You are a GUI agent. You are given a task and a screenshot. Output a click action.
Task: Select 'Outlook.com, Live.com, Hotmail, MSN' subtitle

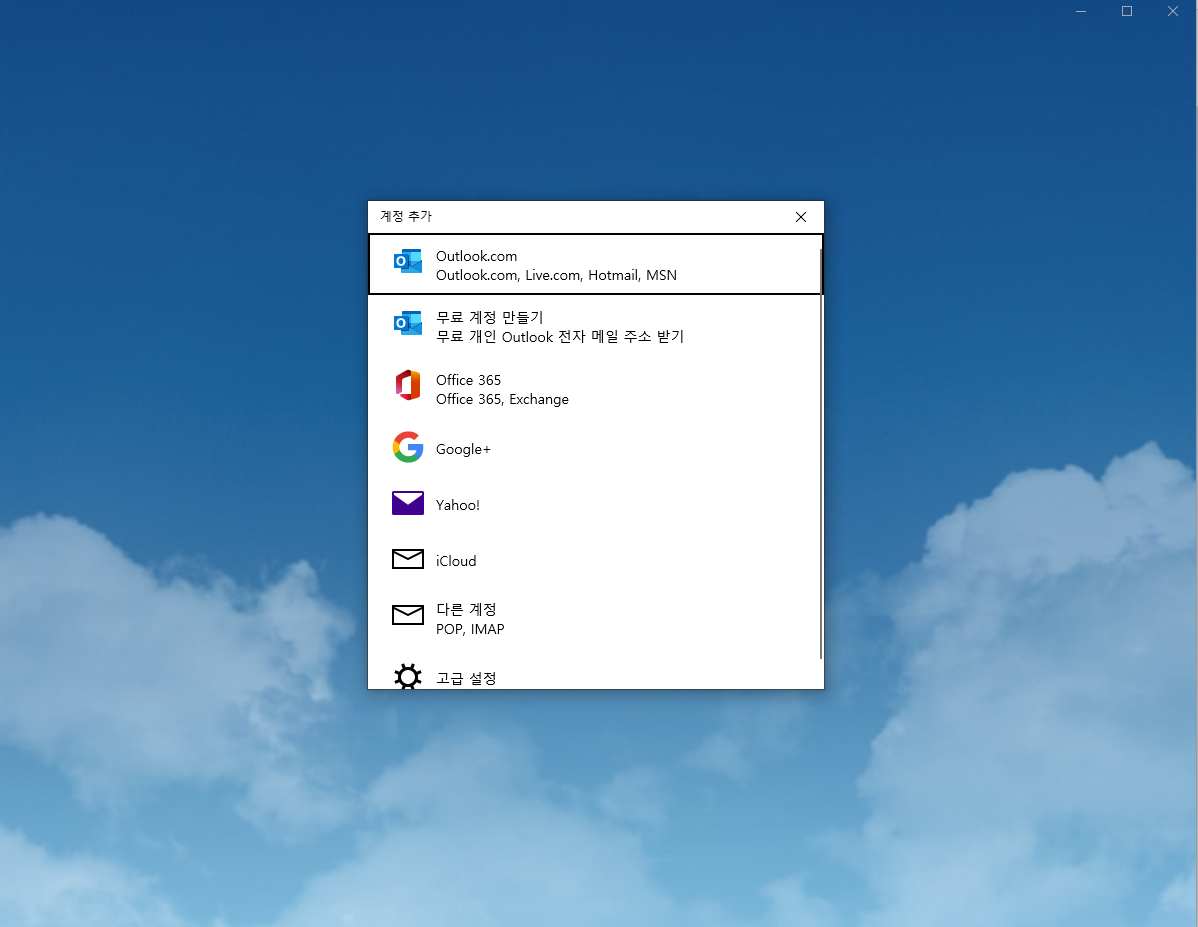(556, 275)
